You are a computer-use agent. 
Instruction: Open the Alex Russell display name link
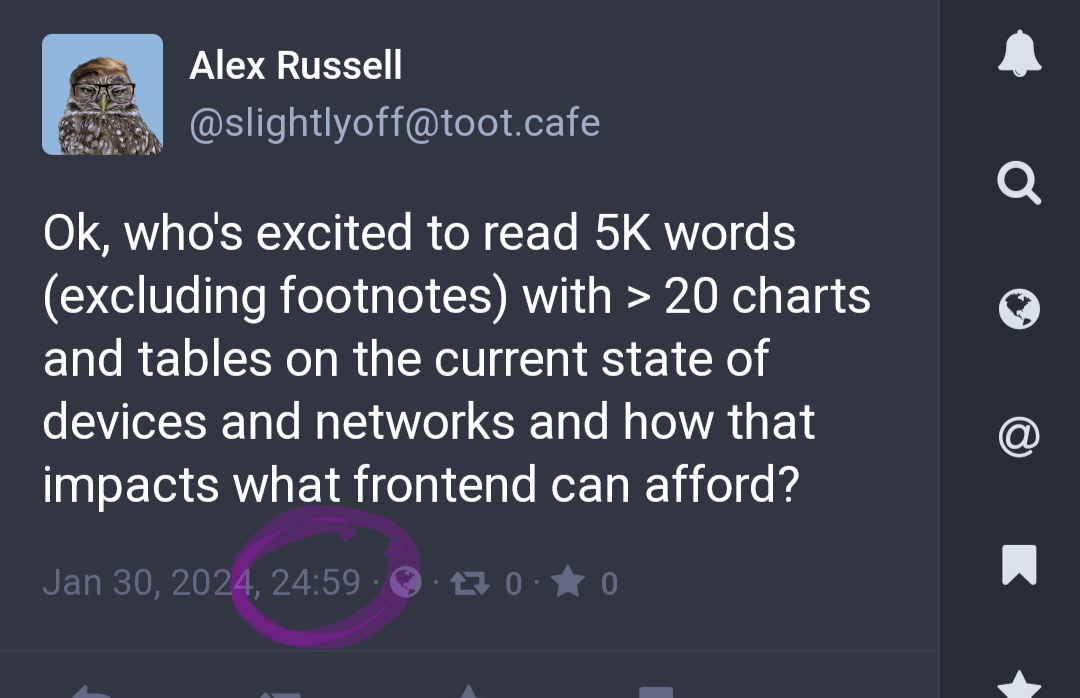[296, 66]
